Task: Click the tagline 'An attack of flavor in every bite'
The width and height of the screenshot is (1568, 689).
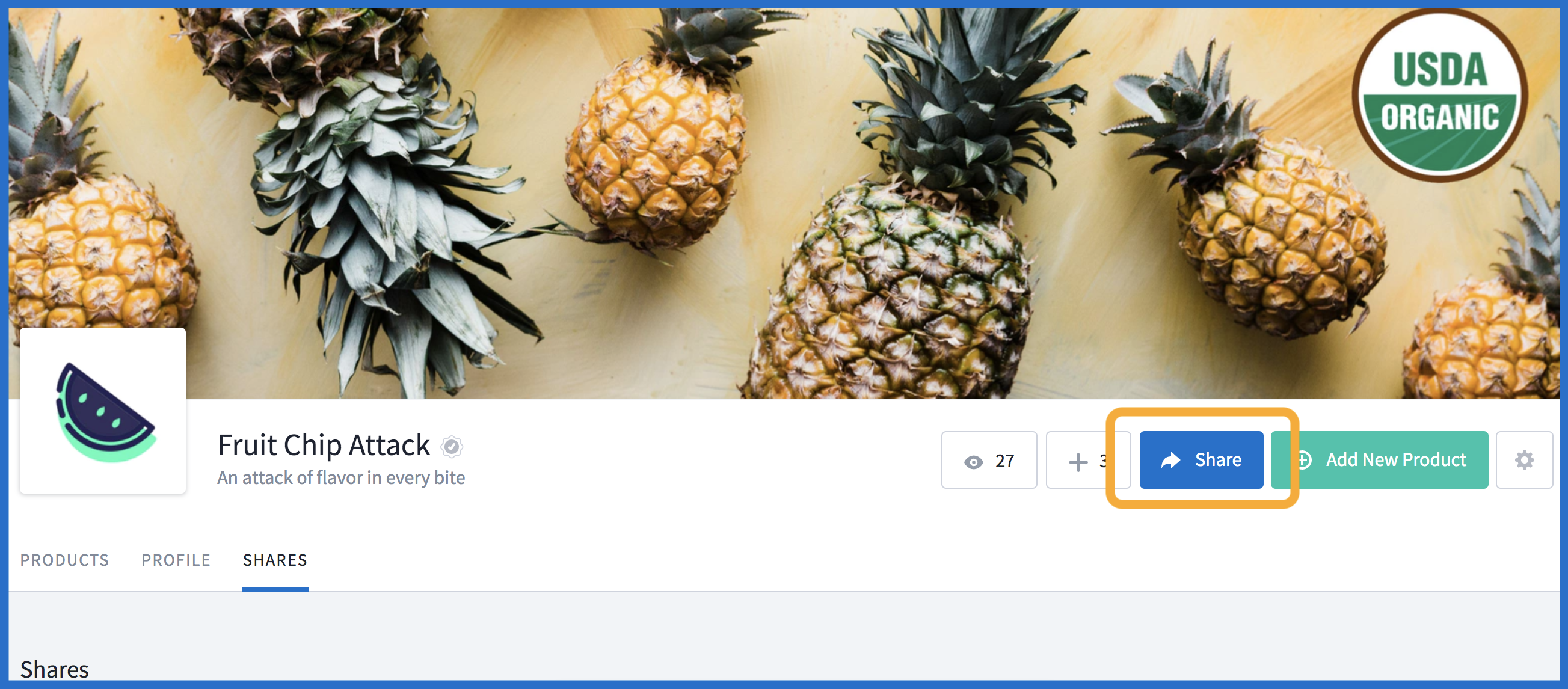Action: pos(341,478)
